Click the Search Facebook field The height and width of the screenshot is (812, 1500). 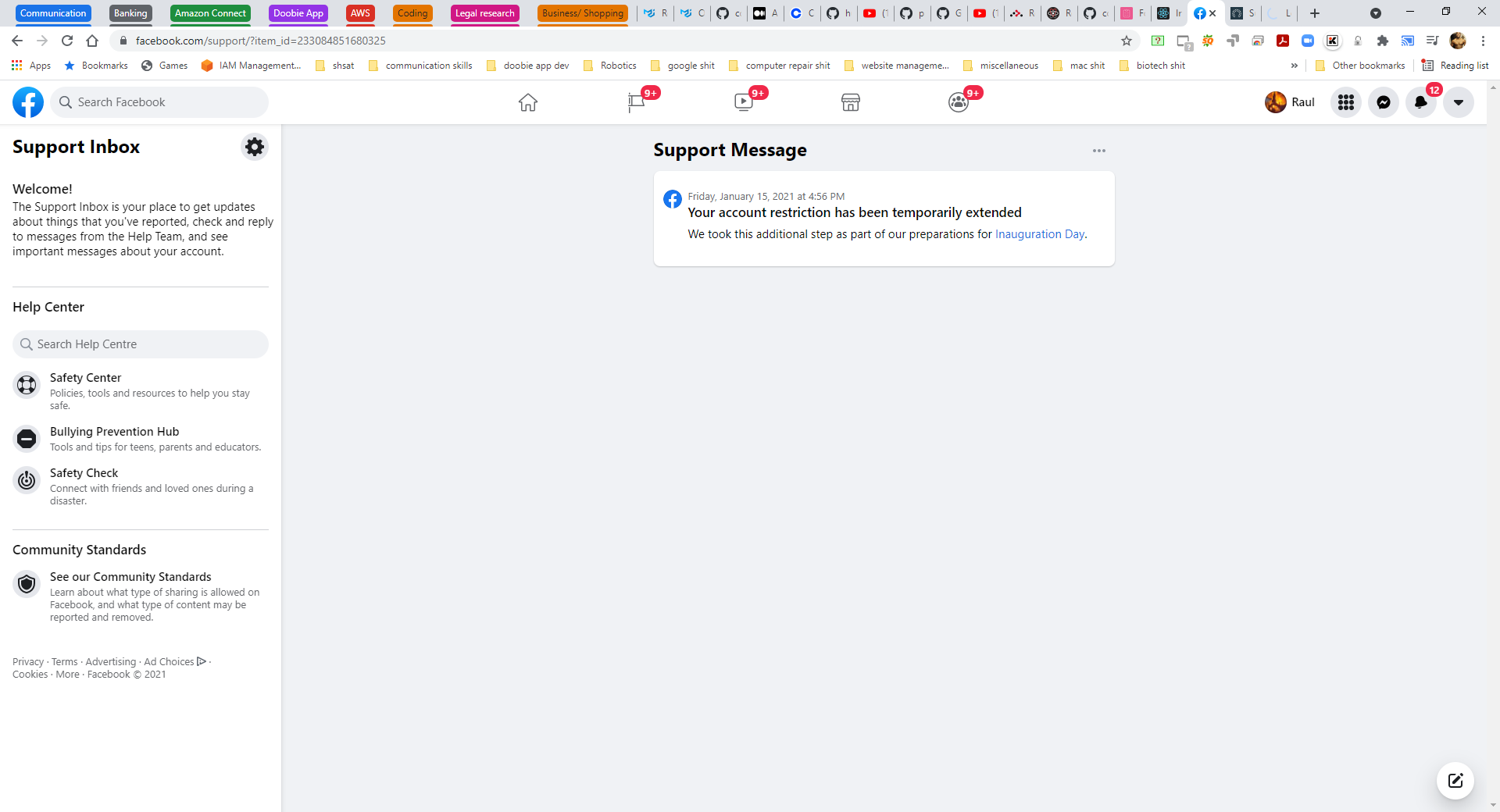pos(159,102)
